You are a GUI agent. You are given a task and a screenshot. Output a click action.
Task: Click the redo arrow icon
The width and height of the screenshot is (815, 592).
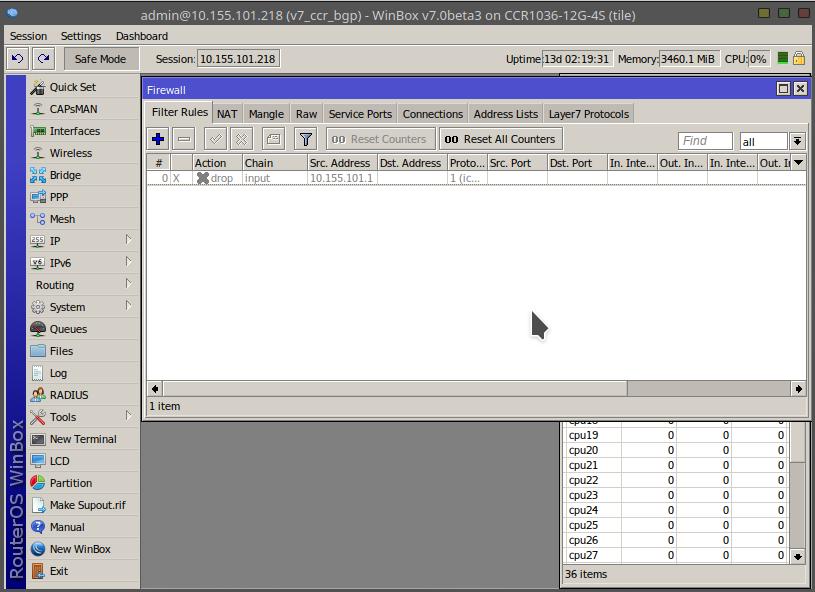(x=43, y=59)
